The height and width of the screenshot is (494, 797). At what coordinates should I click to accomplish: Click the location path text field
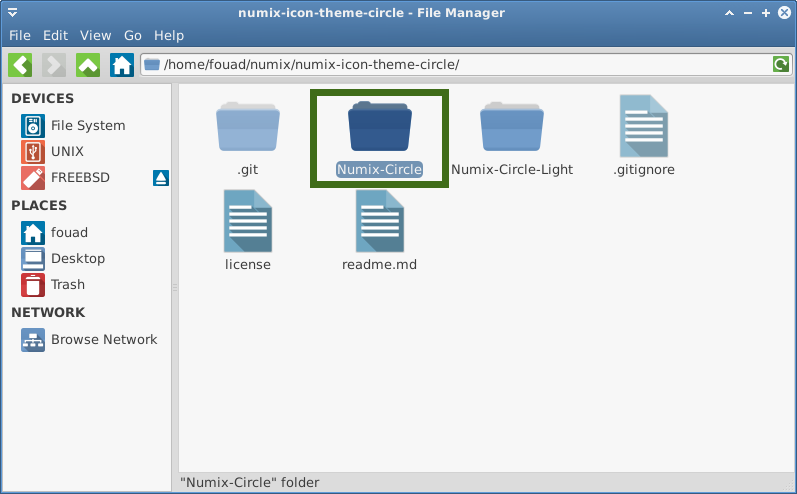pyautogui.click(x=466, y=65)
